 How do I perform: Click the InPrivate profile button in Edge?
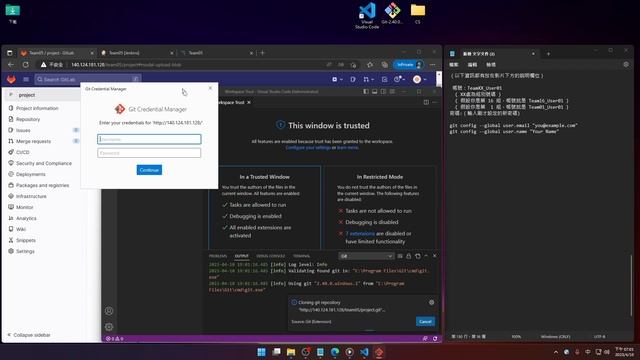(408, 64)
